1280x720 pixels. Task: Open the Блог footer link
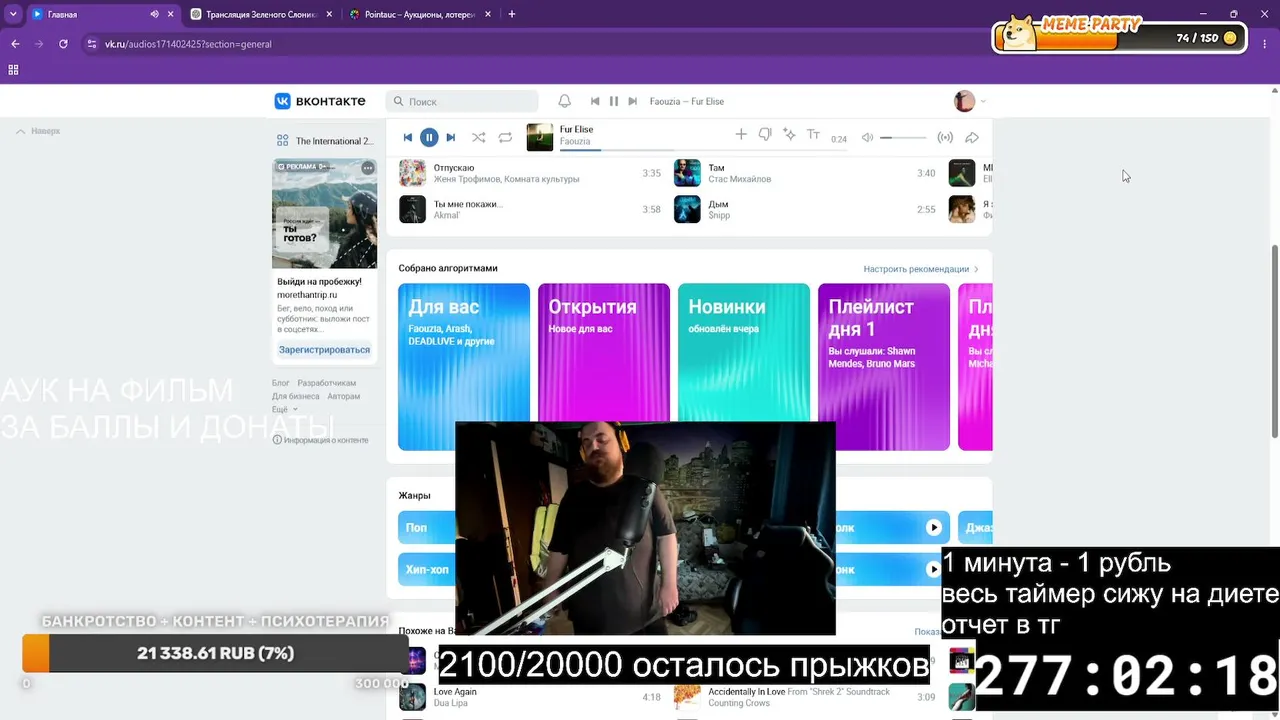tap(281, 383)
